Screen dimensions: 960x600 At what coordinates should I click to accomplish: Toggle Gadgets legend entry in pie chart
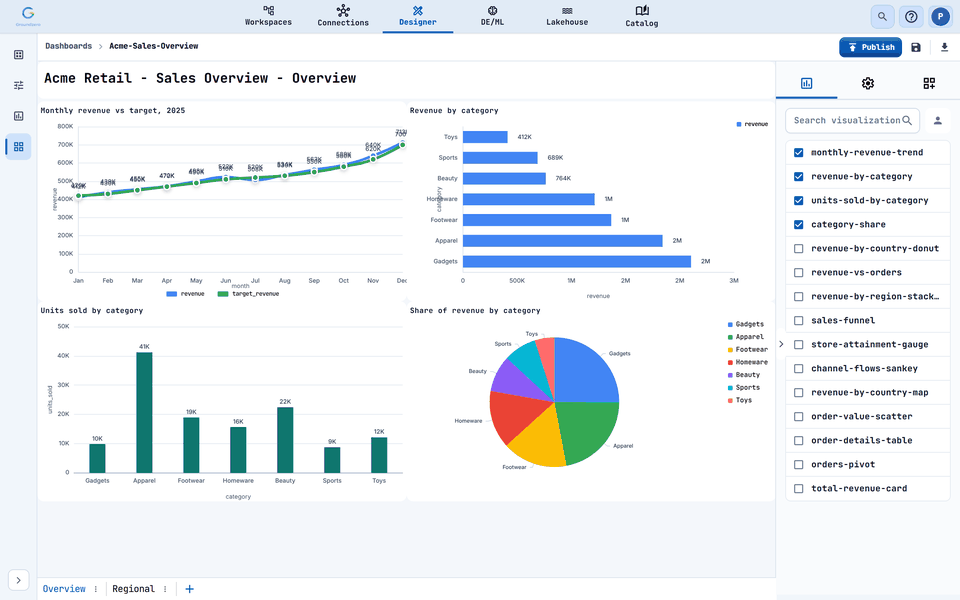pos(746,324)
